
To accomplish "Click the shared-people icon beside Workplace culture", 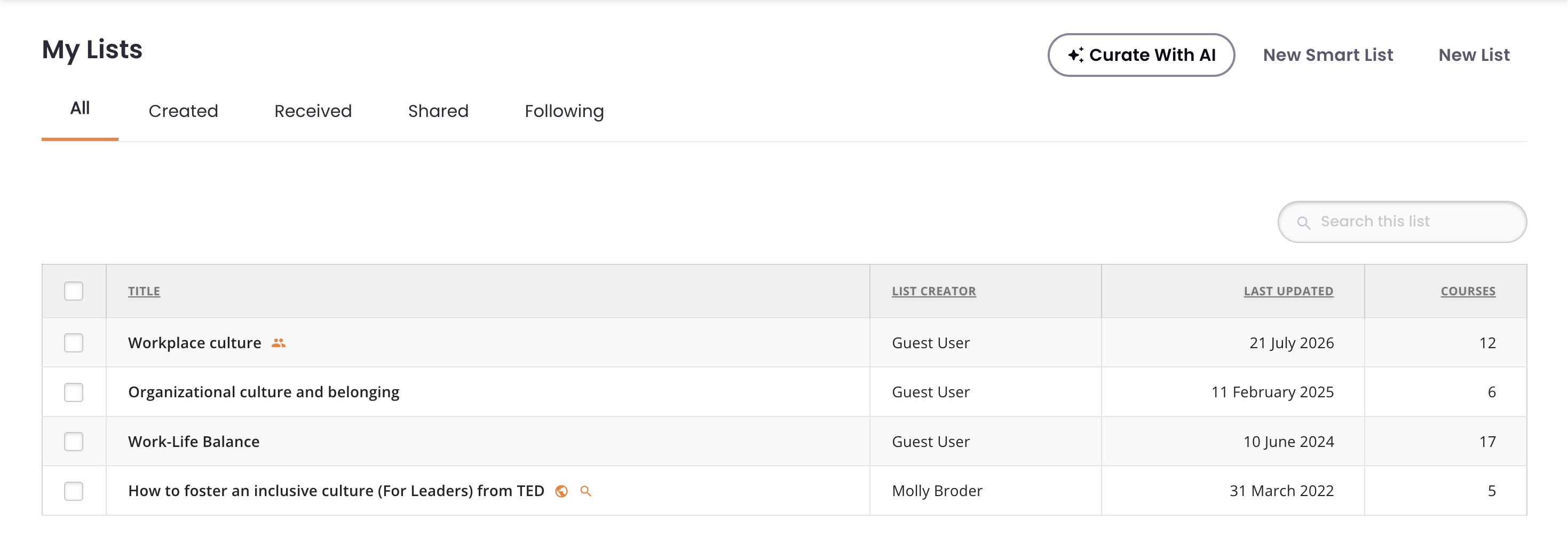I will click(x=278, y=343).
